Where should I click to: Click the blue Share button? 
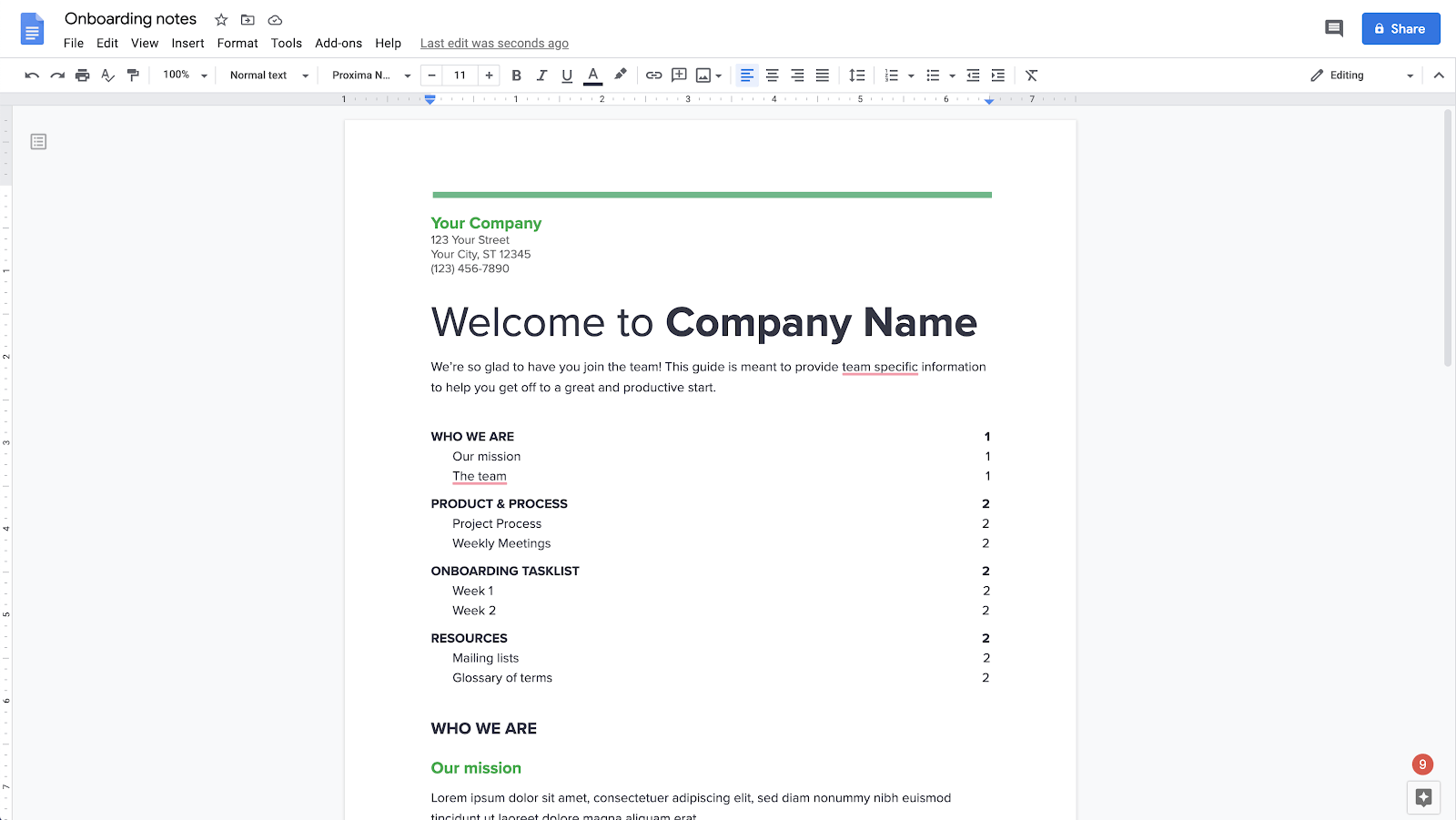pos(1400,28)
